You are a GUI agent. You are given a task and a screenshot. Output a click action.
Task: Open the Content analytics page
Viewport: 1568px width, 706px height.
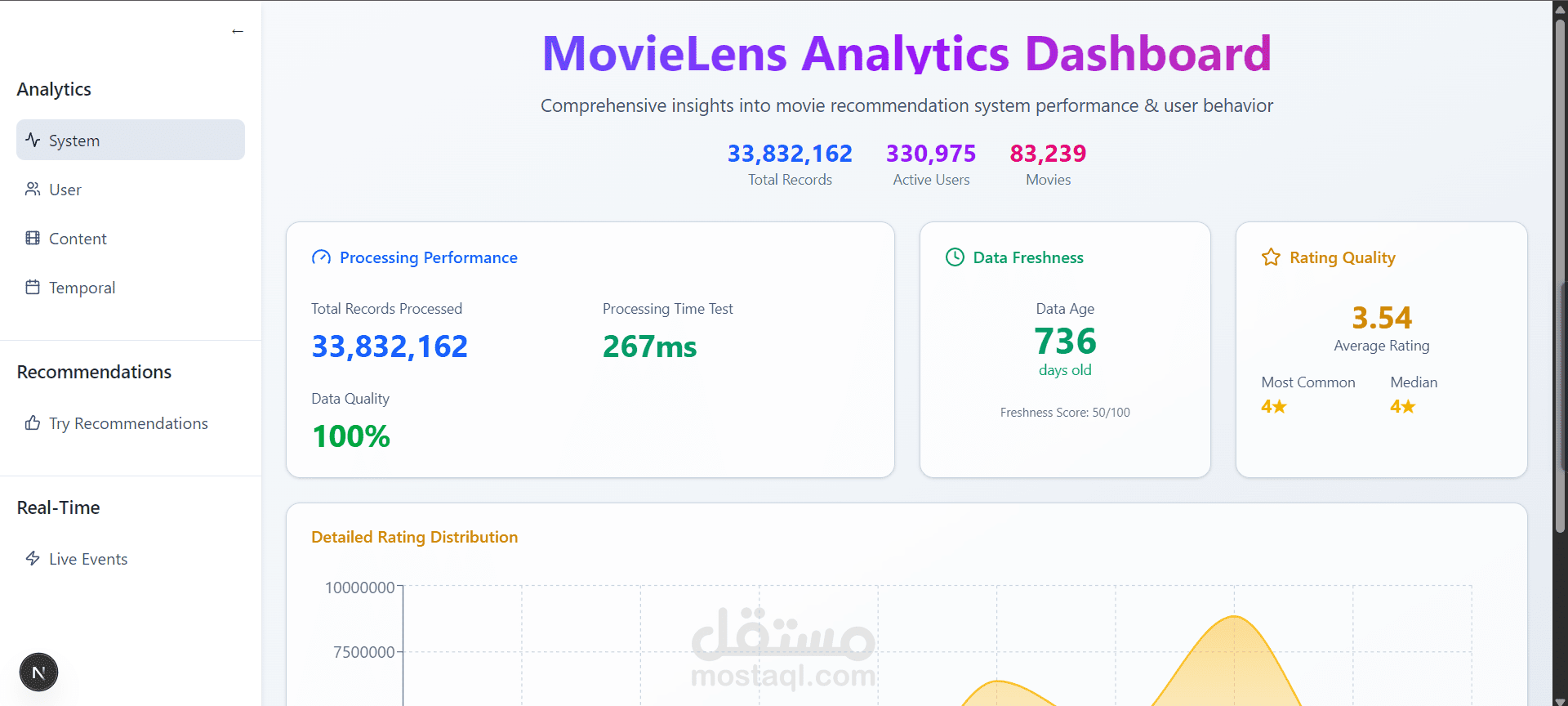[x=131, y=238]
